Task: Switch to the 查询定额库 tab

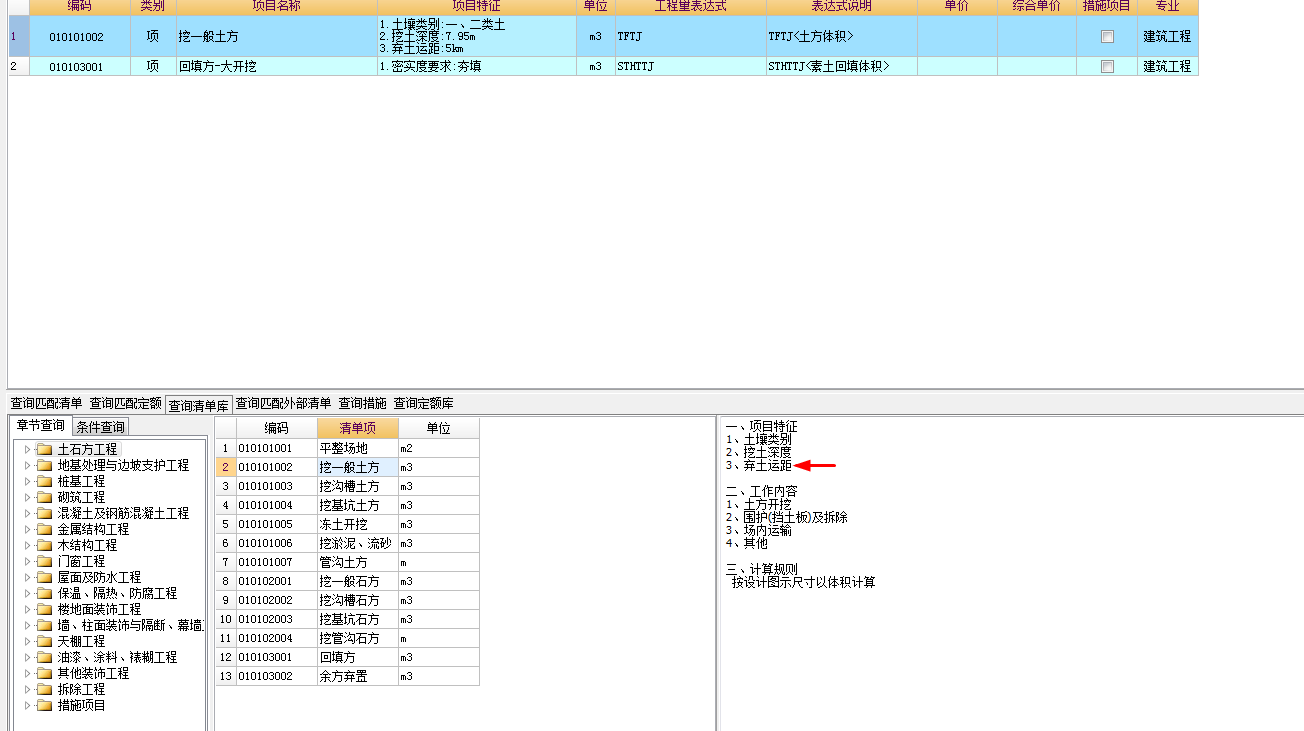Action: click(423, 403)
